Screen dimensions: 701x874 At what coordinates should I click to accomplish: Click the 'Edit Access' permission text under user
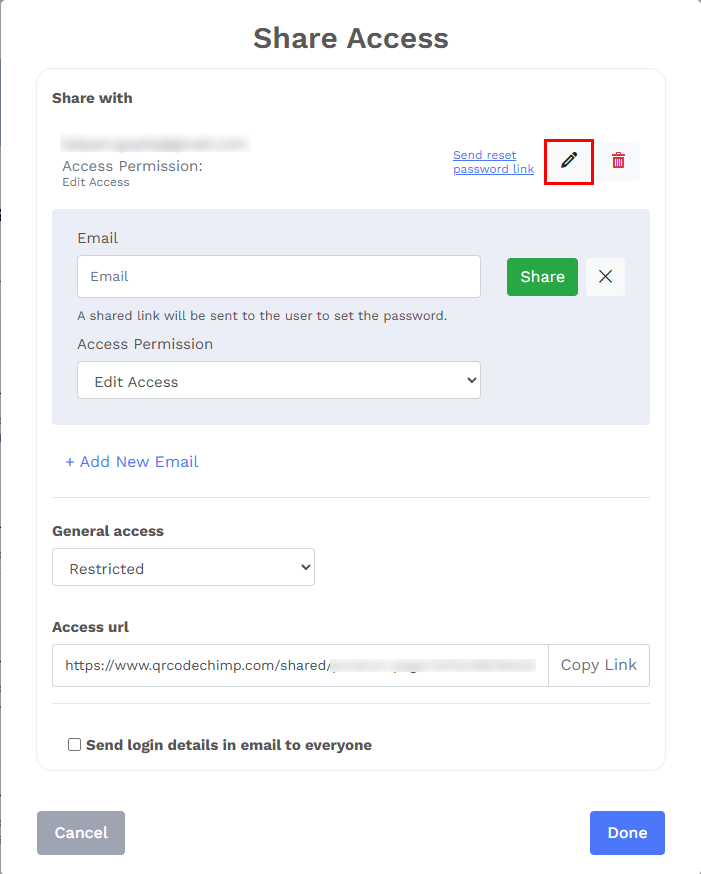96,182
